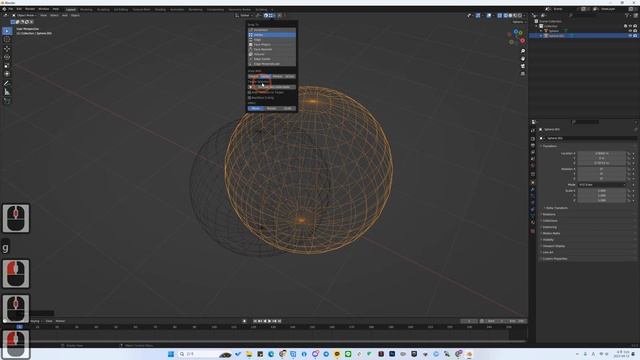
Task: Switch to Modeling workspace tab
Action: [x=86, y=9]
